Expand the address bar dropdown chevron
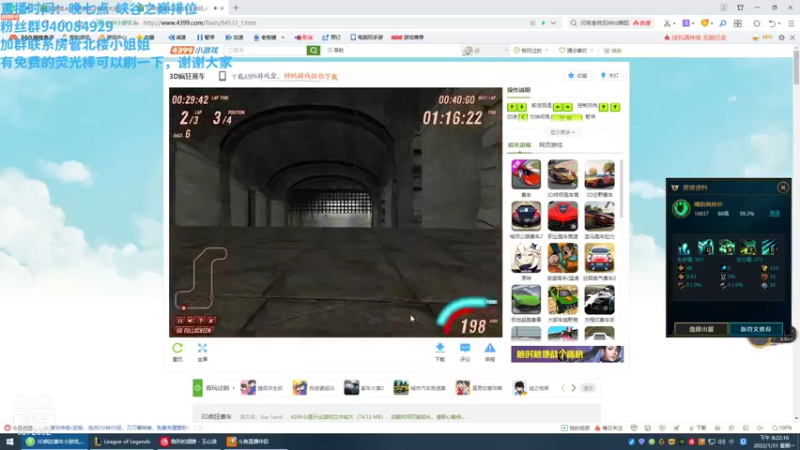Image resolution: width=800 pixels, height=450 pixels. [x=554, y=23]
